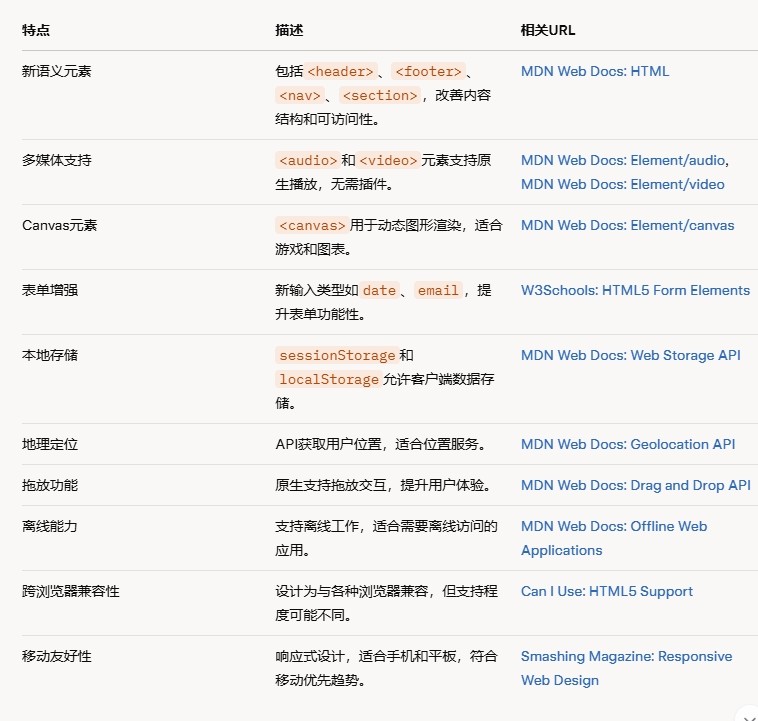Select the 移动友好性 cell
The height and width of the screenshot is (721, 758).
(57, 656)
